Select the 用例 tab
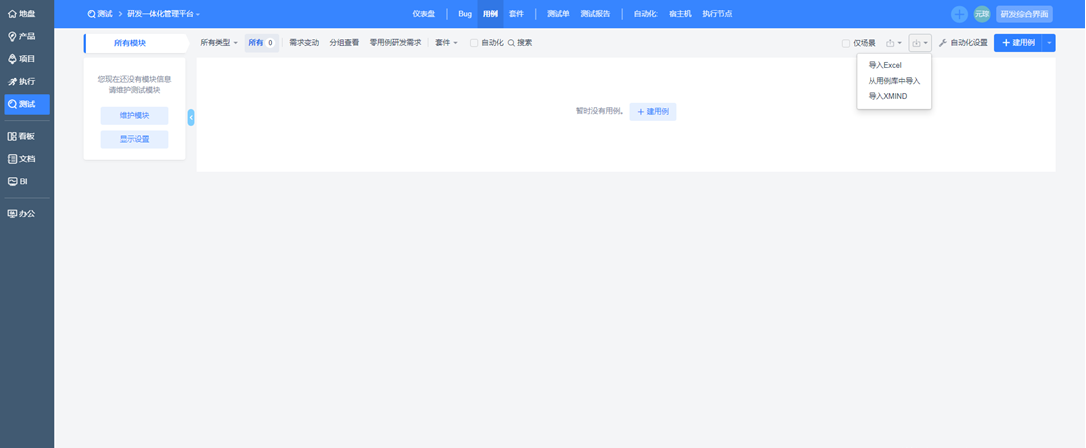 point(490,14)
